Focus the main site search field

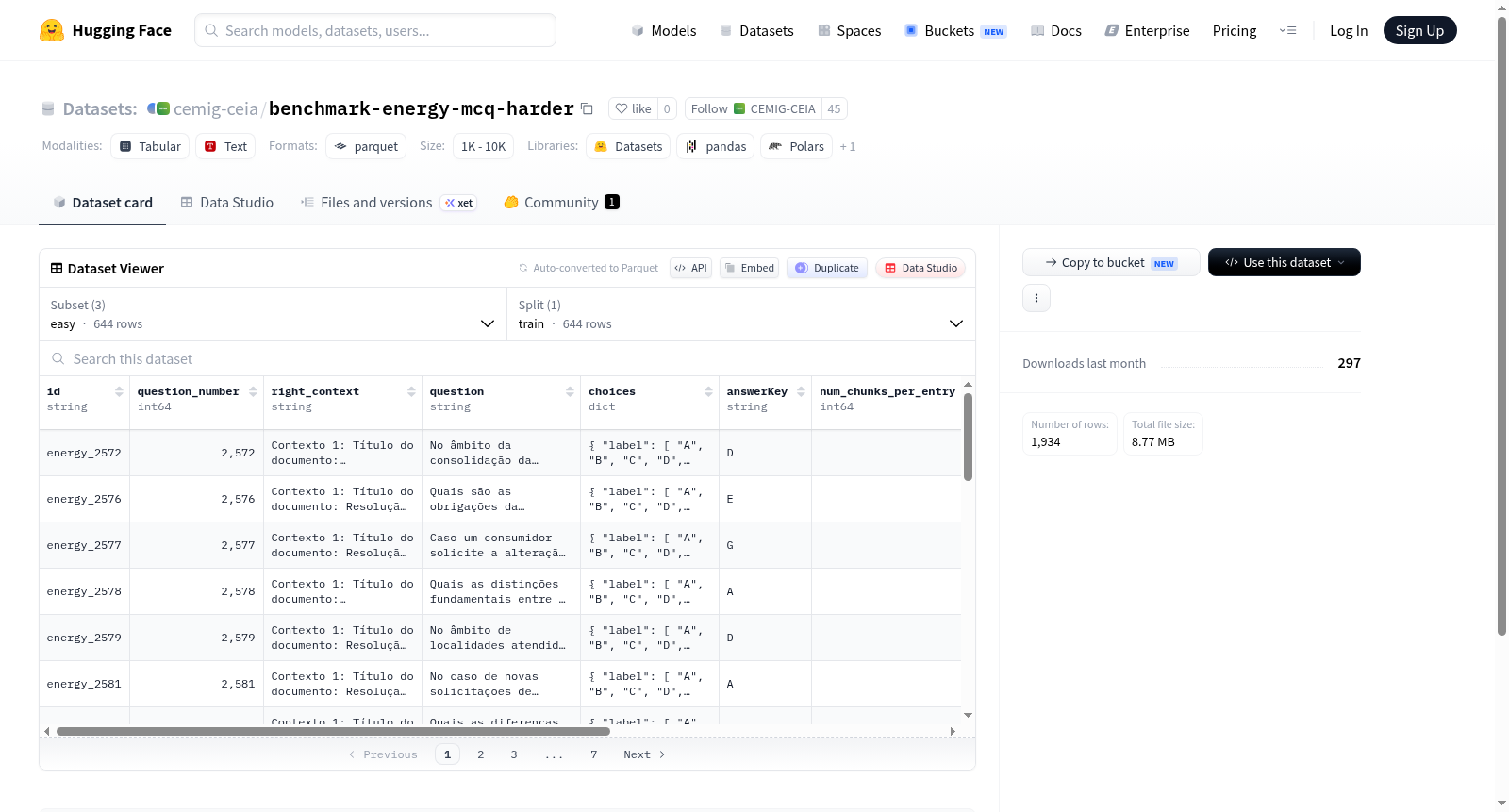click(x=375, y=30)
